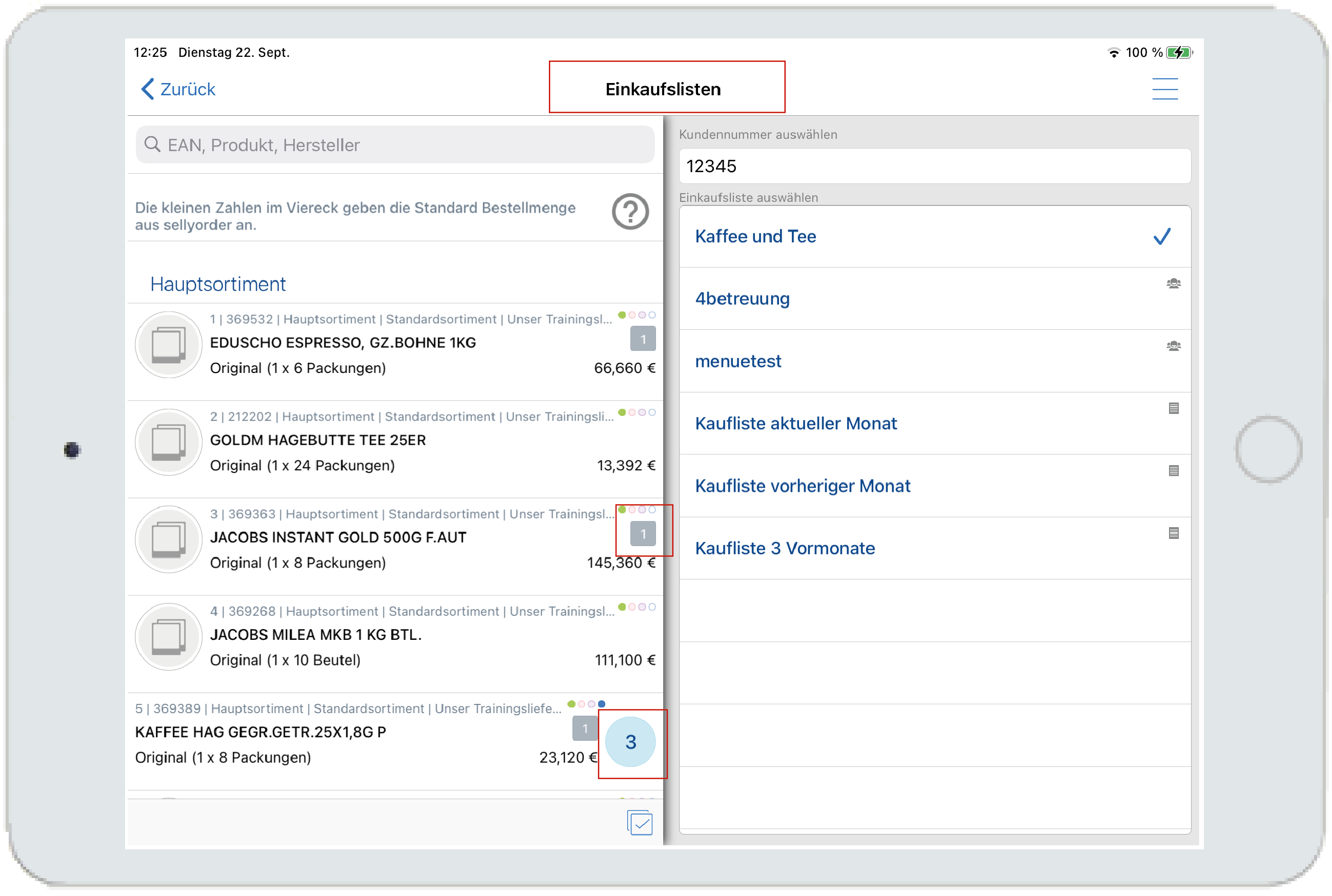The width and height of the screenshot is (1332, 896).
Task: Open the Kundennummer selection field showing 12345
Action: pos(934,166)
